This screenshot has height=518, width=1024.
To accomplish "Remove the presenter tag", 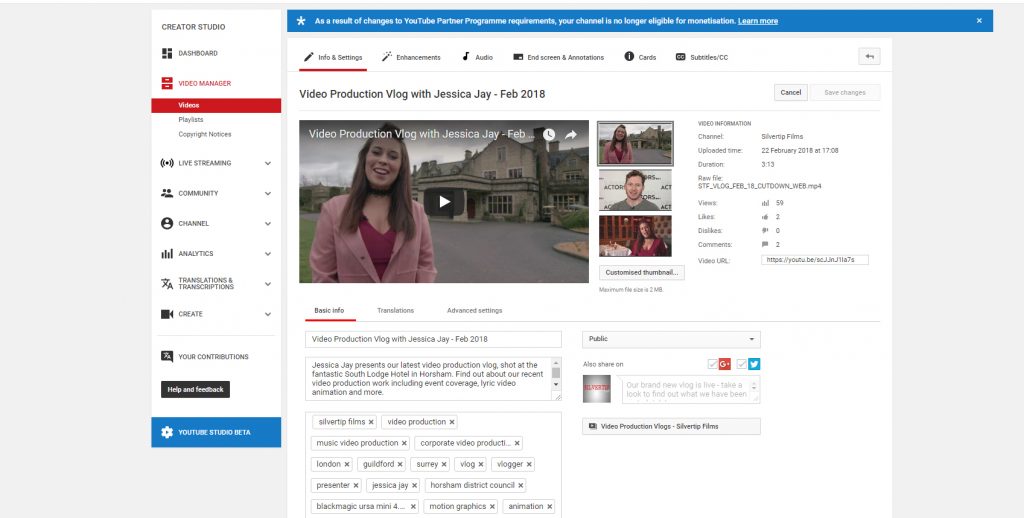I will [x=355, y=486].
